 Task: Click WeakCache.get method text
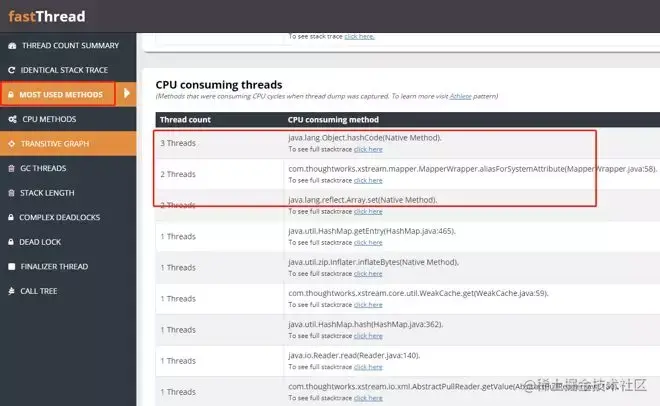[x=418, y=293]
